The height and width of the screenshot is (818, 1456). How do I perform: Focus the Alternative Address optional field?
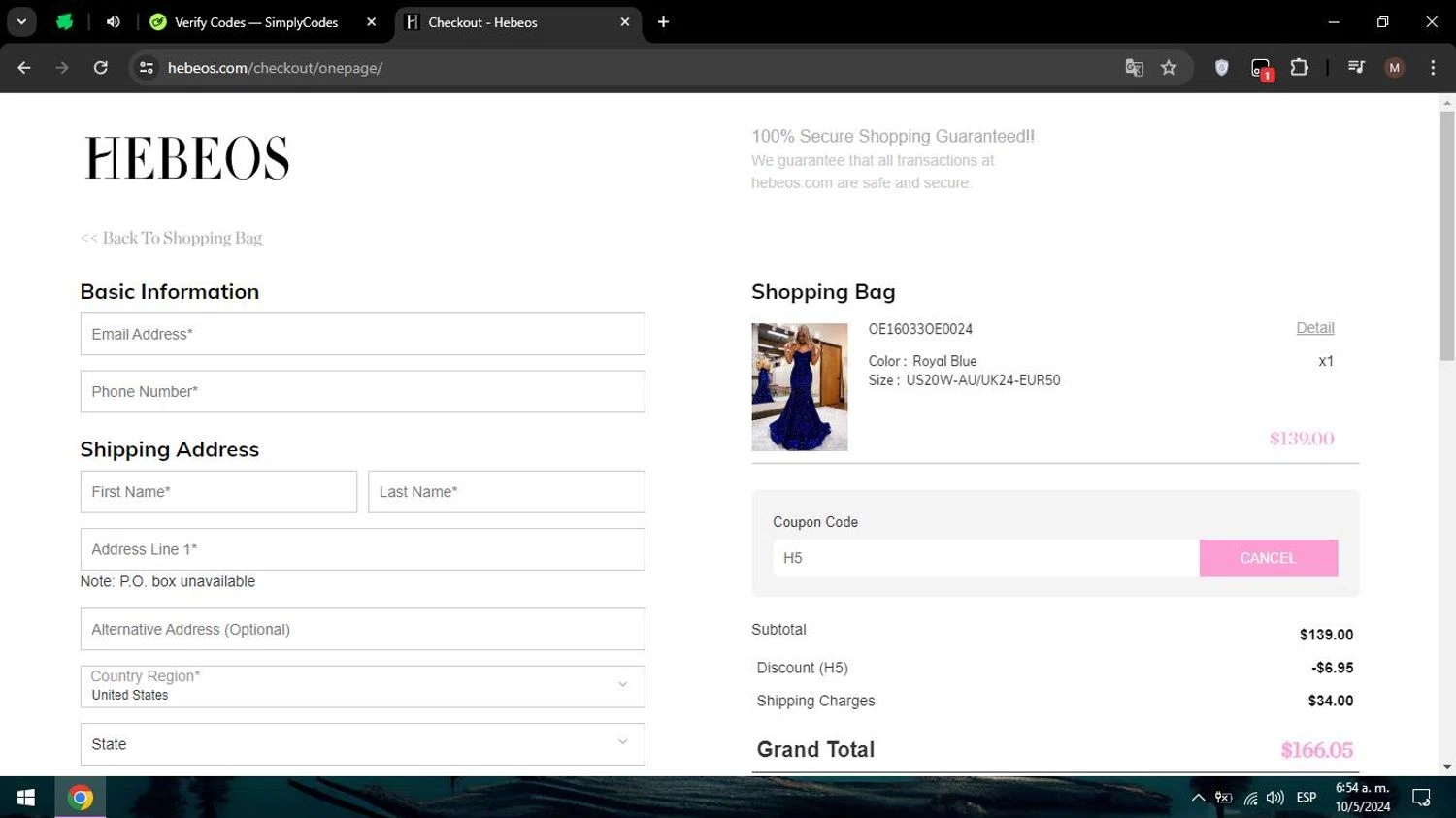pos(362,630)
